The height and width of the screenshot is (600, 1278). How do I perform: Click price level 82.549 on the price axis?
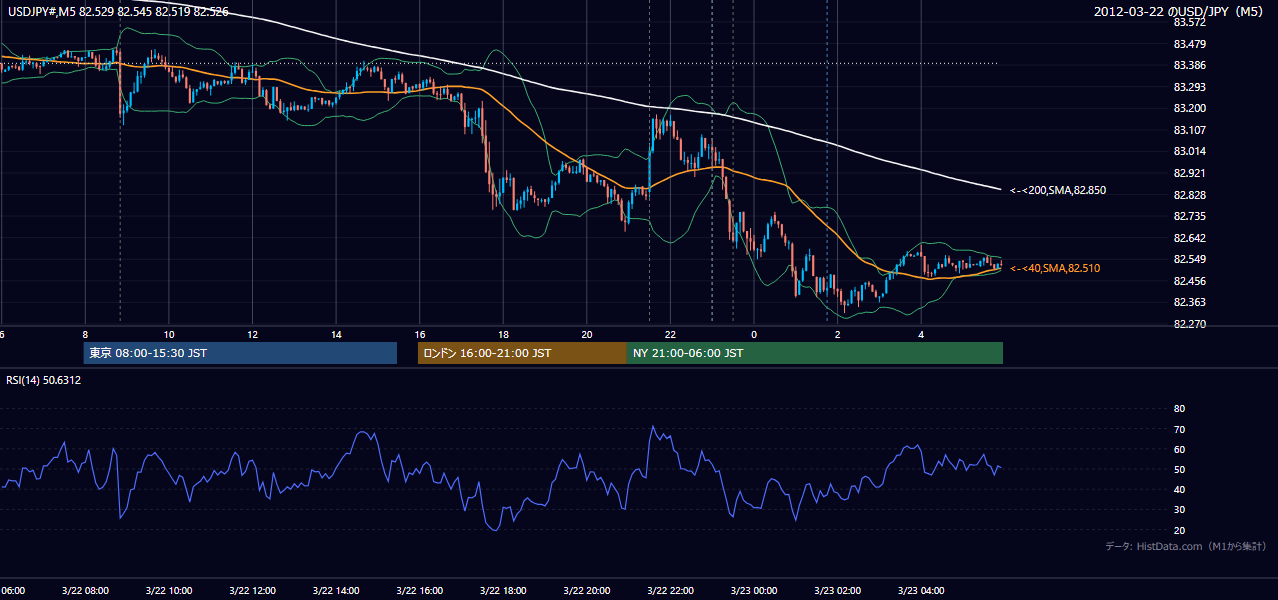click(1189, 259)
